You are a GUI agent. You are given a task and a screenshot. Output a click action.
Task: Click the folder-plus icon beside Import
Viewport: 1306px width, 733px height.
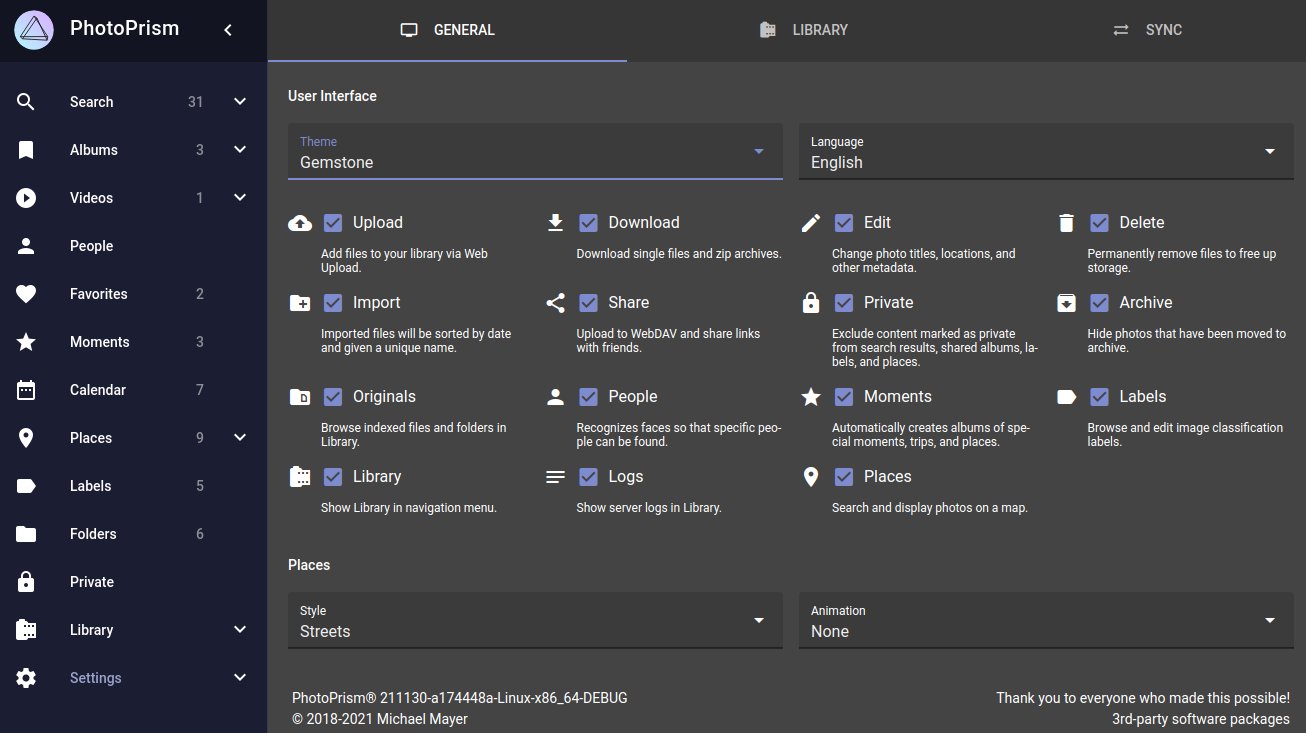coord(300,303)
